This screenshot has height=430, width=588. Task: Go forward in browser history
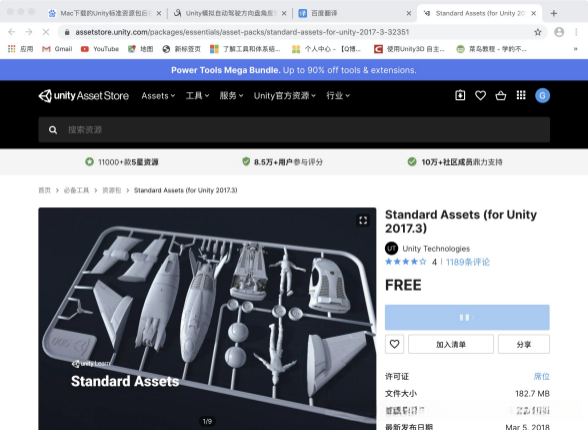pyautogui.click(x=29, y=32)
